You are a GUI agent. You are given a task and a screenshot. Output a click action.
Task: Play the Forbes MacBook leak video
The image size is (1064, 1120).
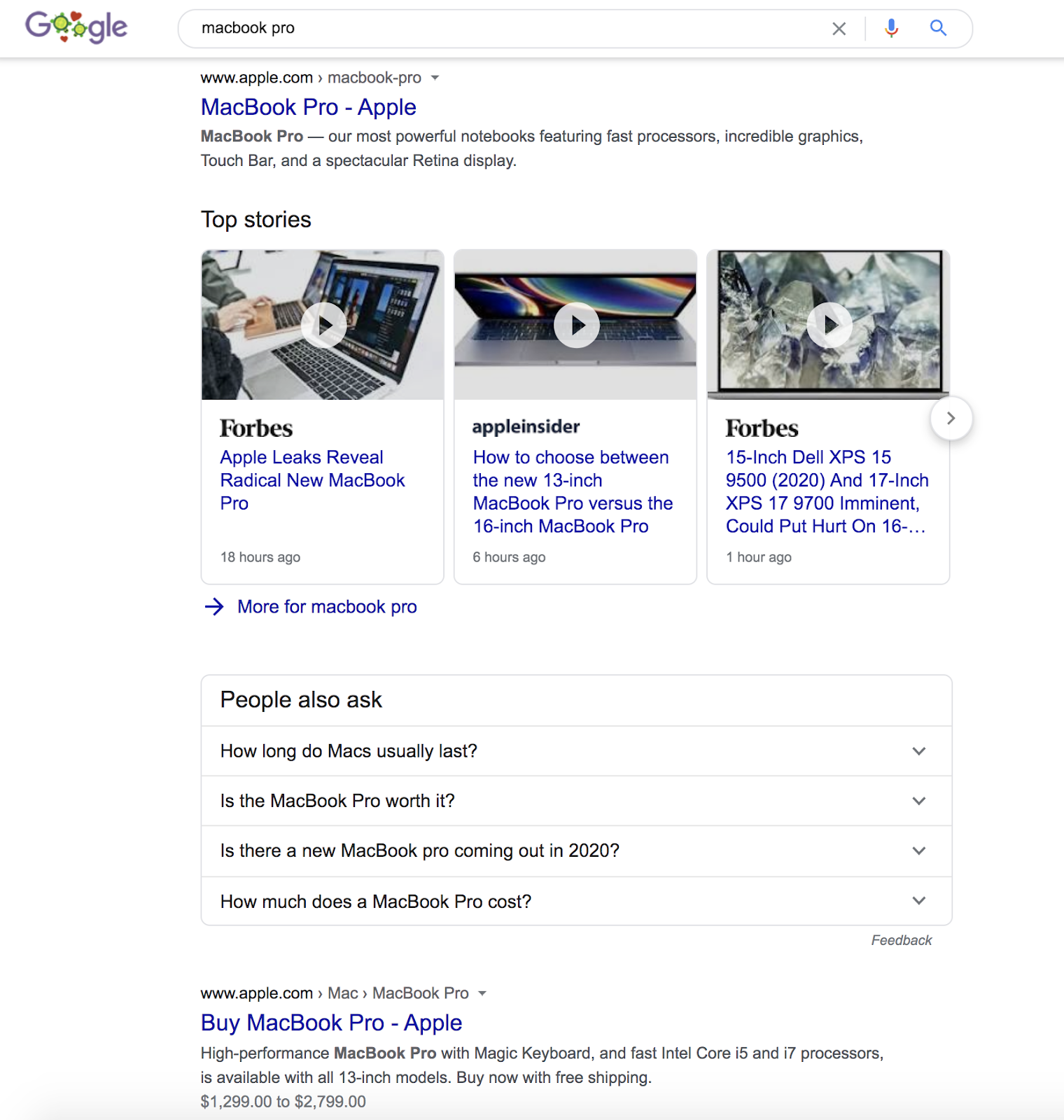click(323, 325)
